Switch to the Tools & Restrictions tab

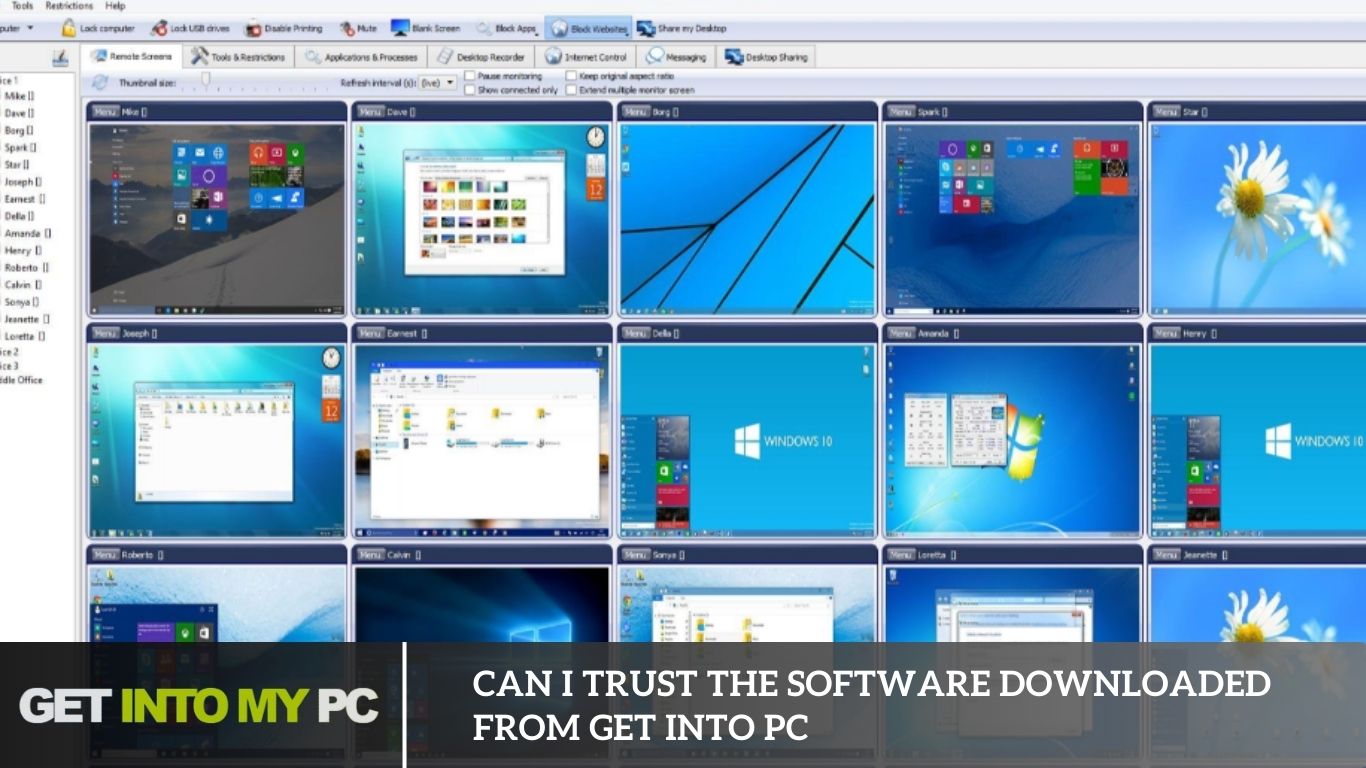pos(238,57)
